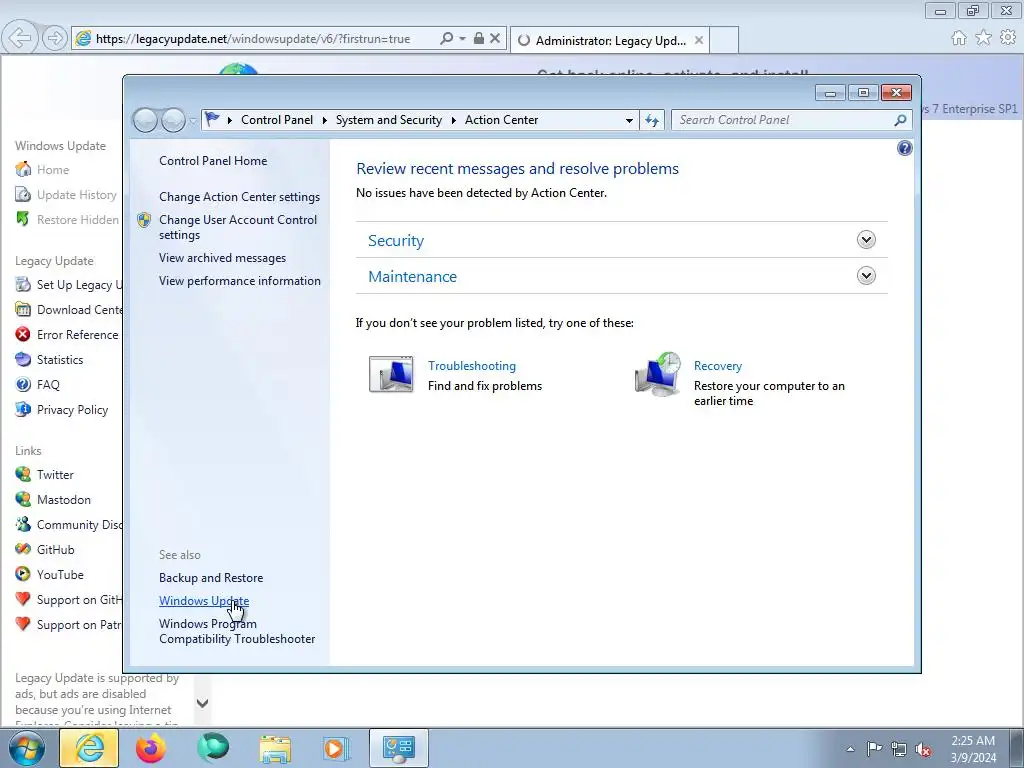Open a new blank IE tab

click(x=724, y=40)
